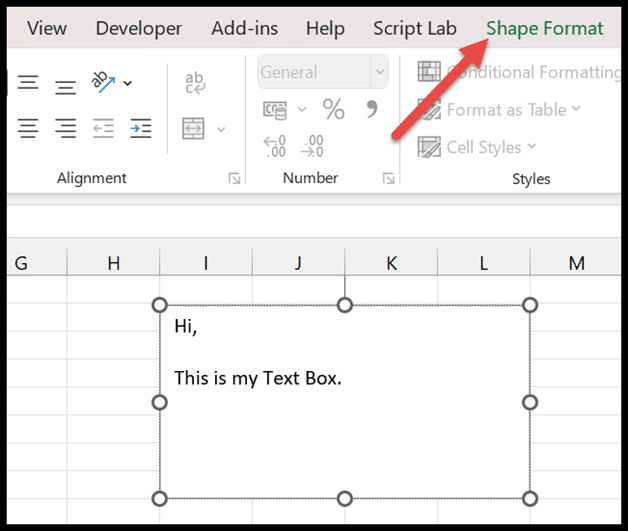Screen dimensions: 628x531
Task: Select column I header
Action: 206,263
